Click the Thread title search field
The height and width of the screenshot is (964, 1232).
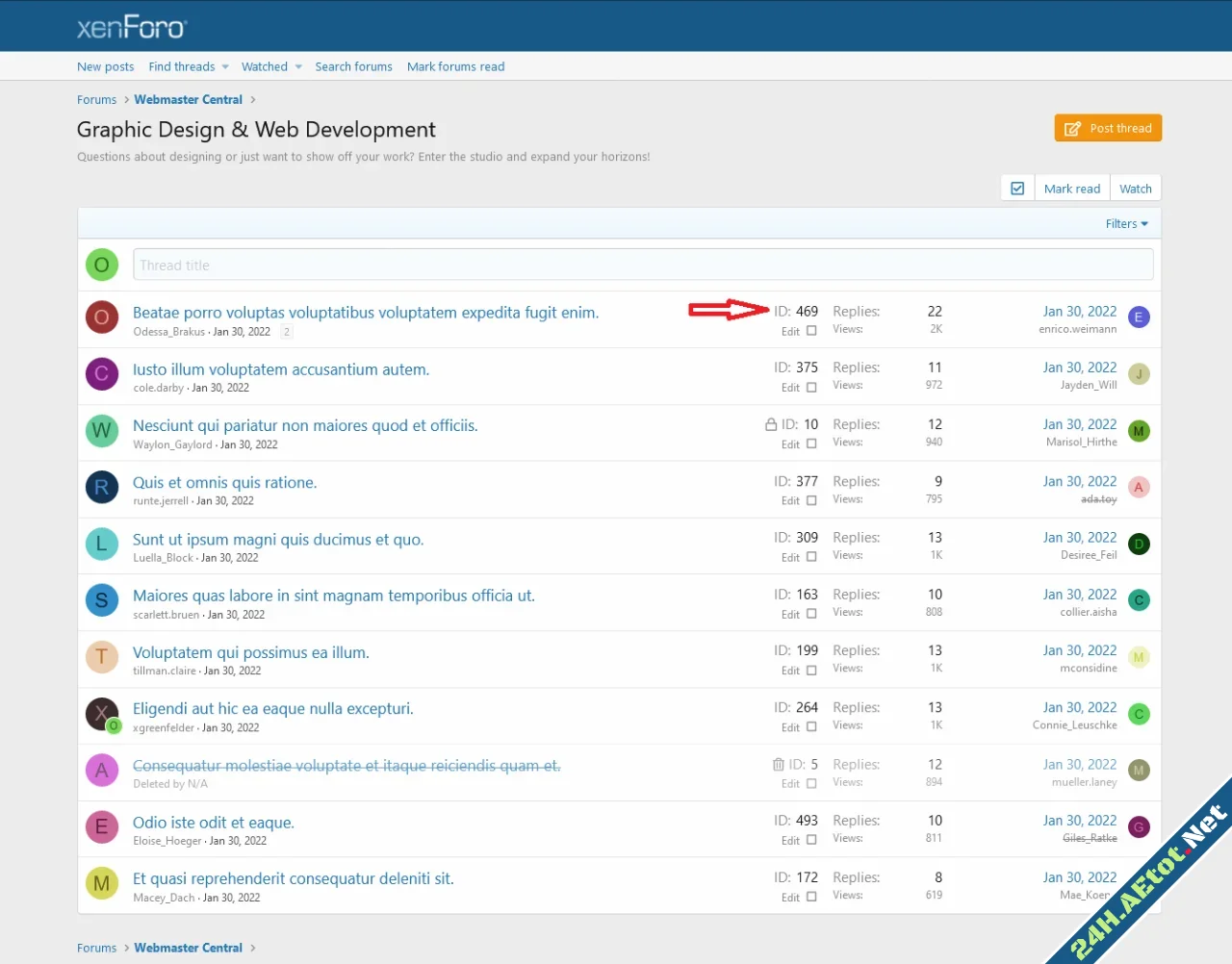tap(643, 265)
